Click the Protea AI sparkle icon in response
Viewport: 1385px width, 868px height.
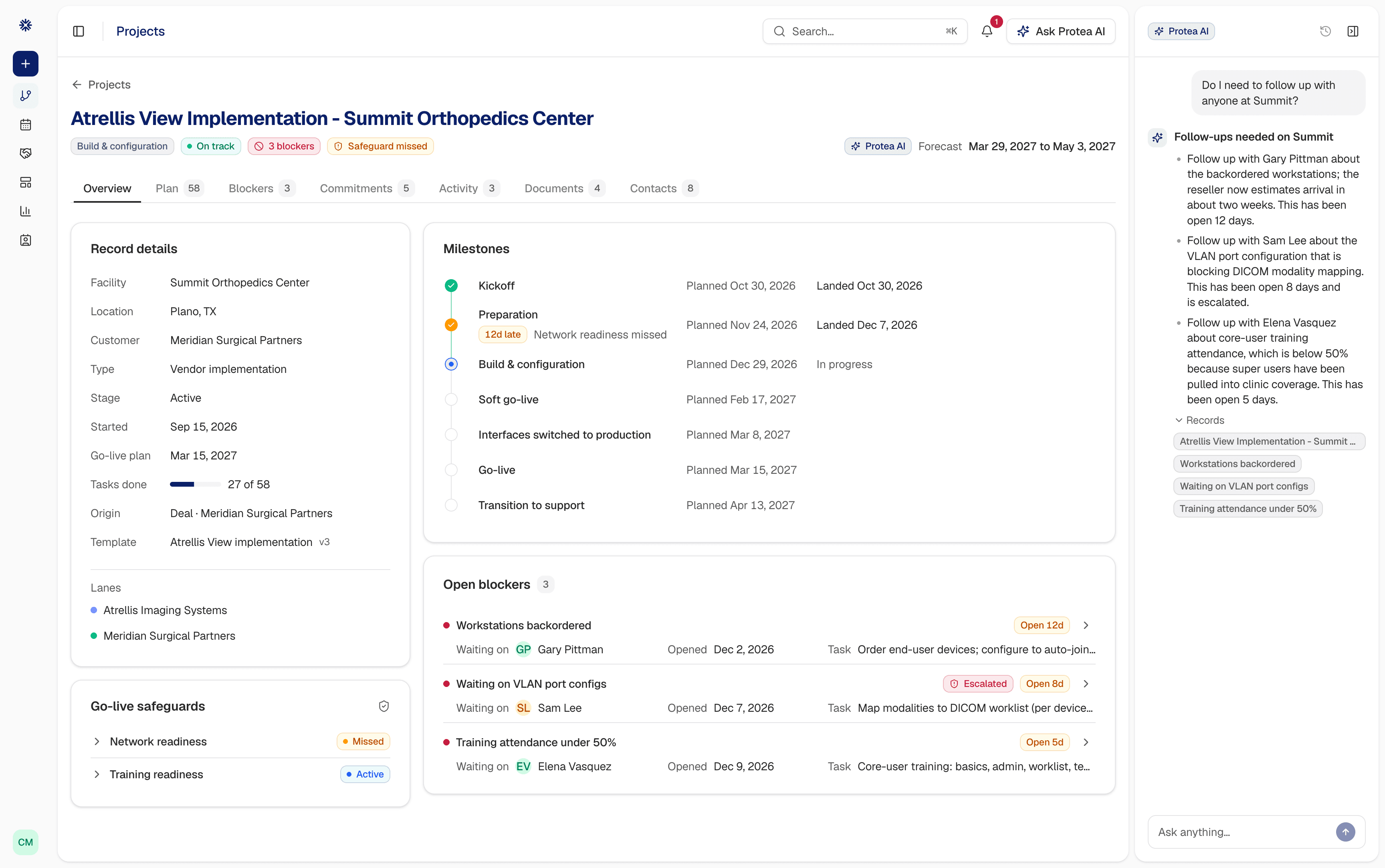click(x=1157, y=137)
